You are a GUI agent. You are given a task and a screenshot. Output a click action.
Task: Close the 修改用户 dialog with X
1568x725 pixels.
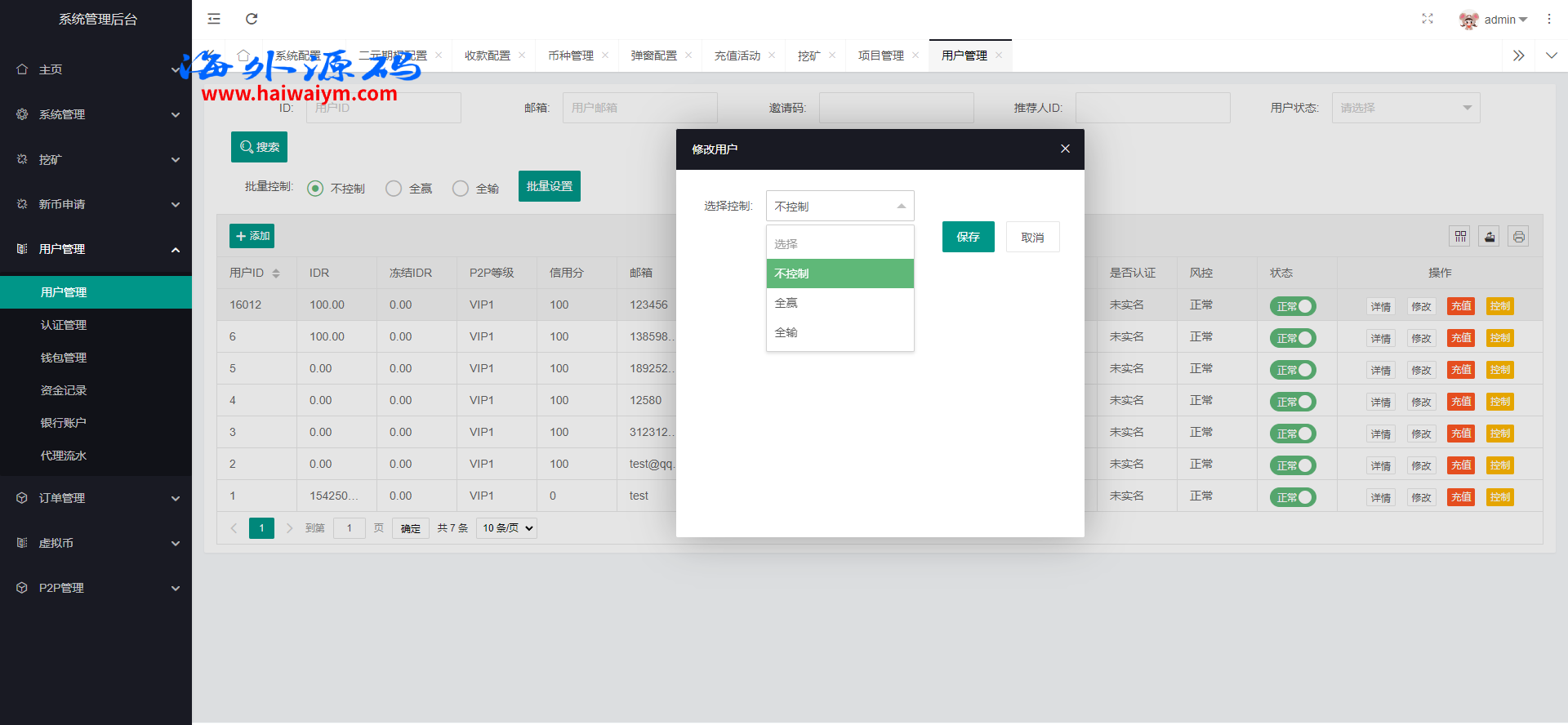pos(1065,149)
